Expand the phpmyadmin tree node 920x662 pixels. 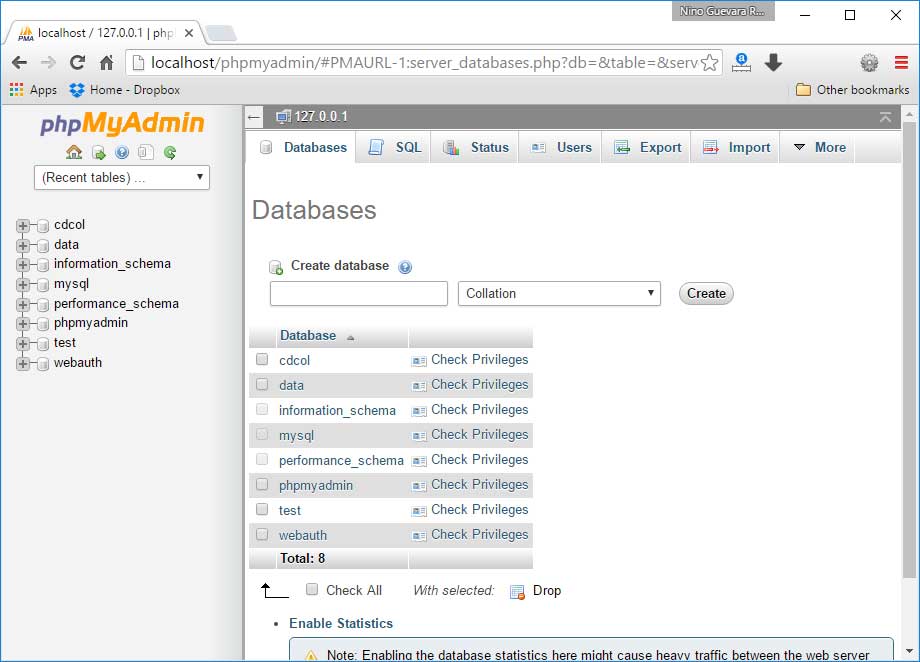(23, 323)
